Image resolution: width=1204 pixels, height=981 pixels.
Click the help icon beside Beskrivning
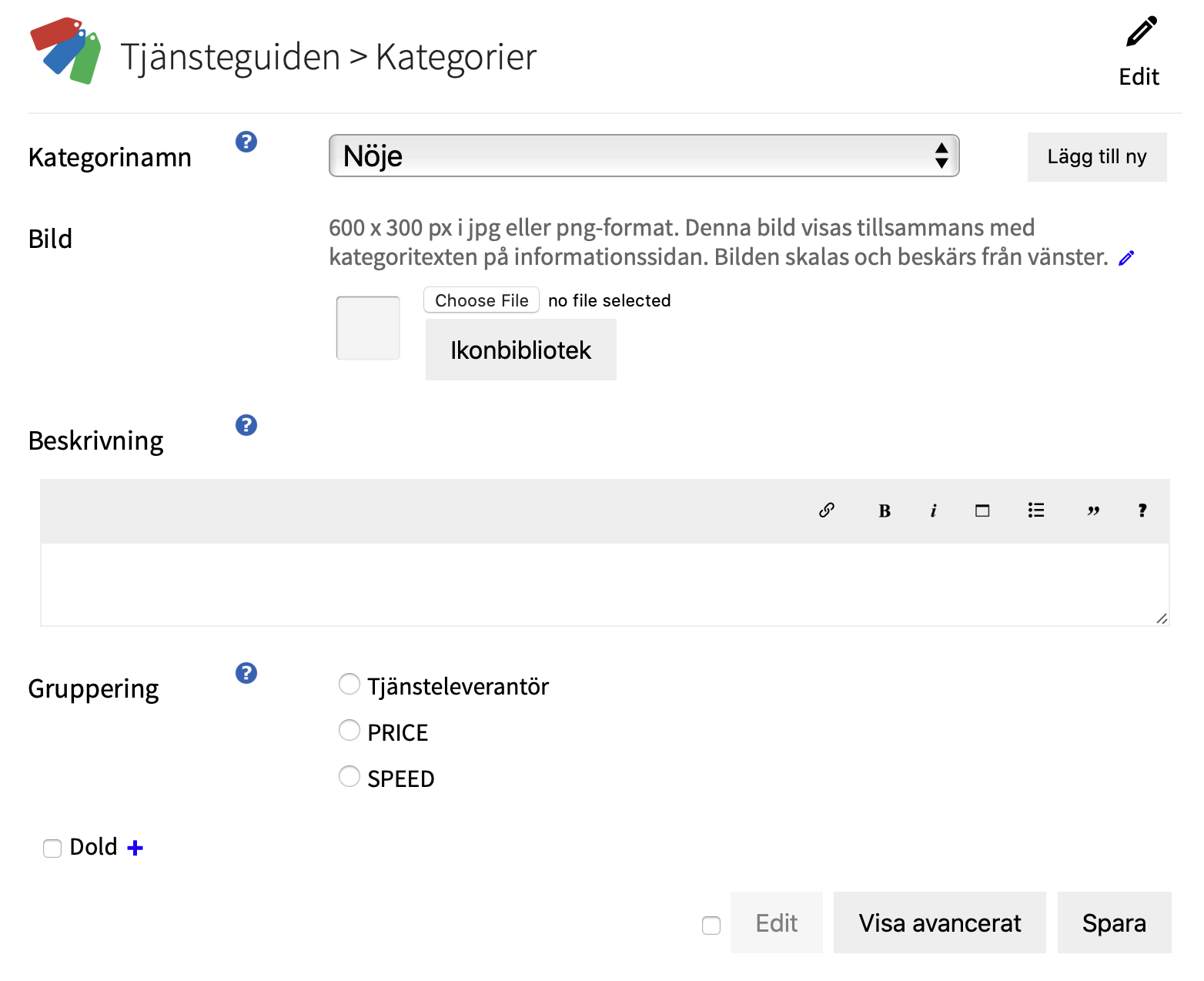tap(246, 425)
